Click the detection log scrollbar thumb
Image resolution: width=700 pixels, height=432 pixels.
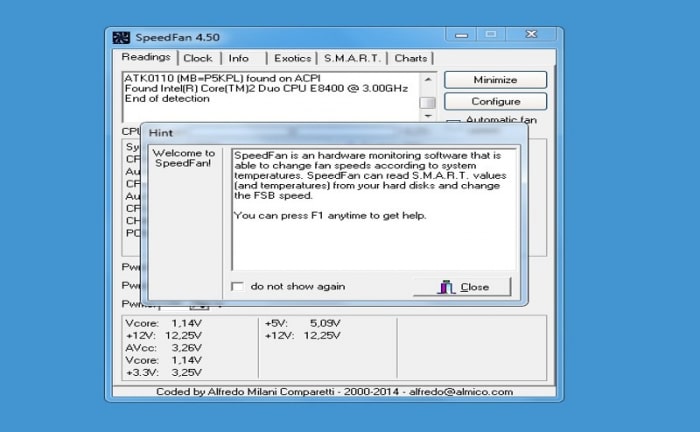point(427,101)
